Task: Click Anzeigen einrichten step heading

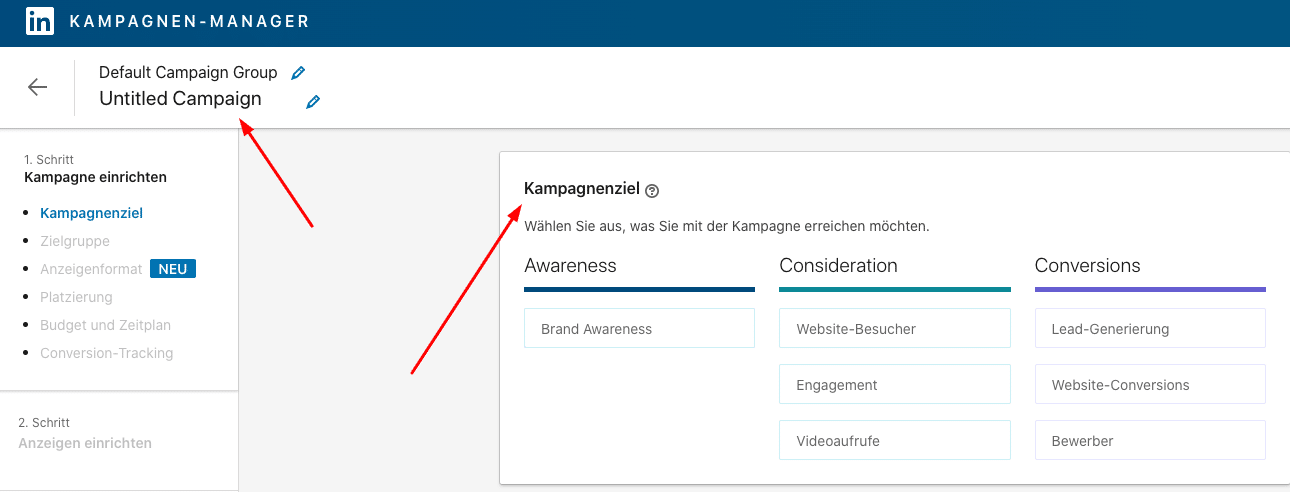Action: pos(85,443)
